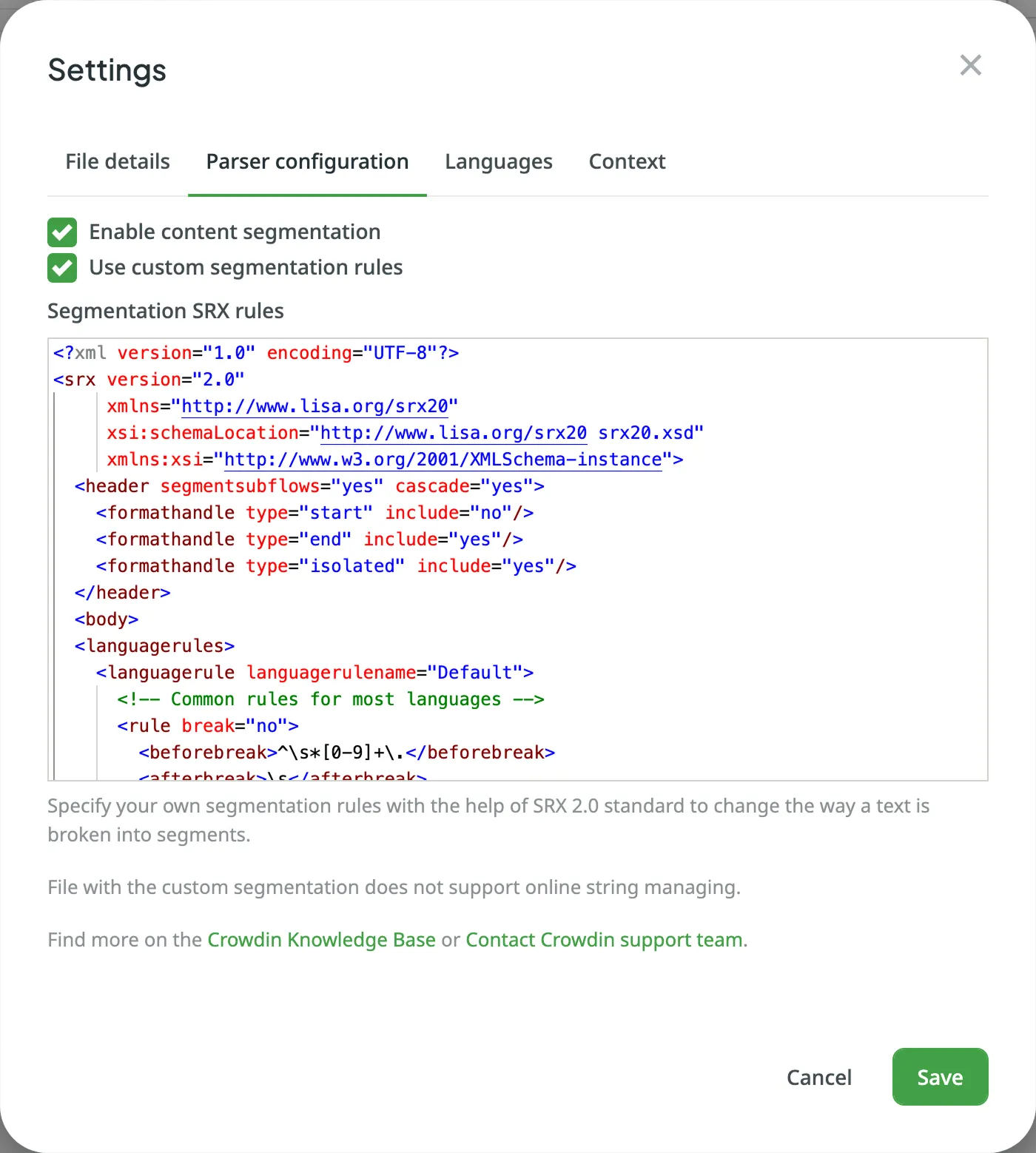Switch to the File details tab
Viewport: 1036px width, 1153px height.
pos(117,161)
